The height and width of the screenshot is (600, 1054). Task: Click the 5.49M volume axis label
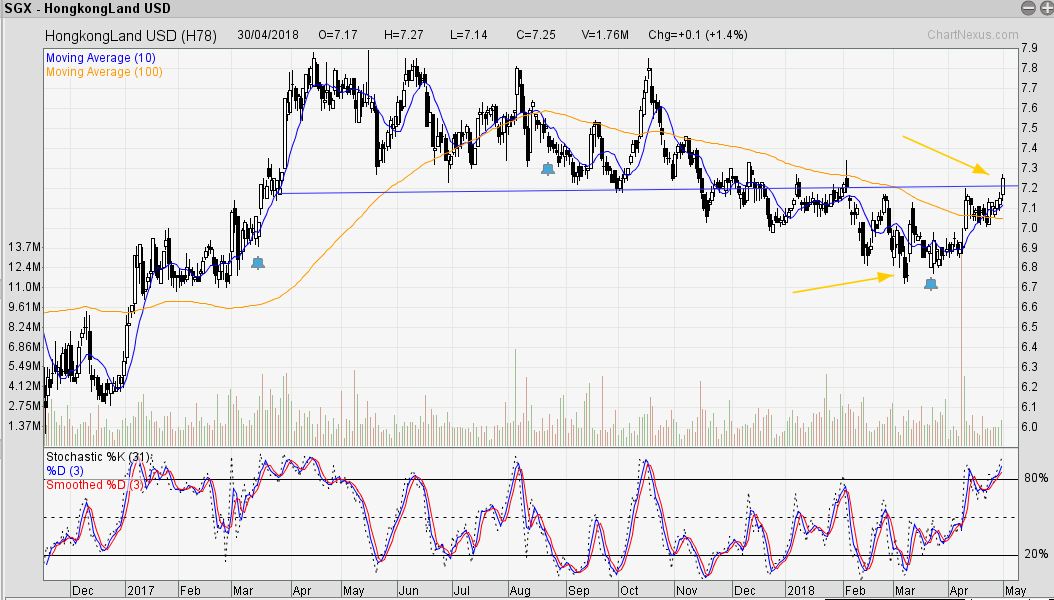pos(24,366)
